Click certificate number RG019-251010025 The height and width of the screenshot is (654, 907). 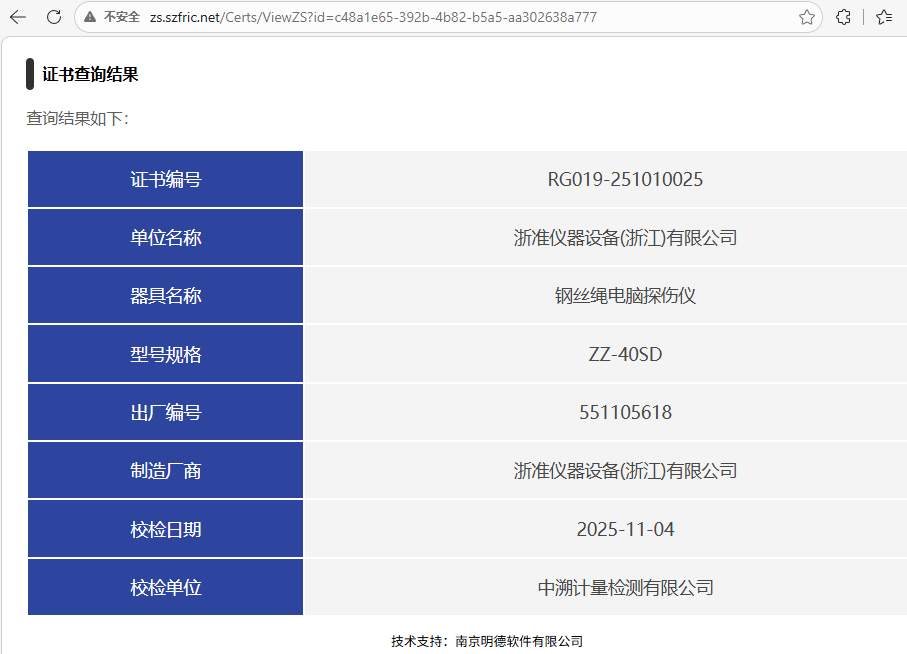tap(625, 180)
